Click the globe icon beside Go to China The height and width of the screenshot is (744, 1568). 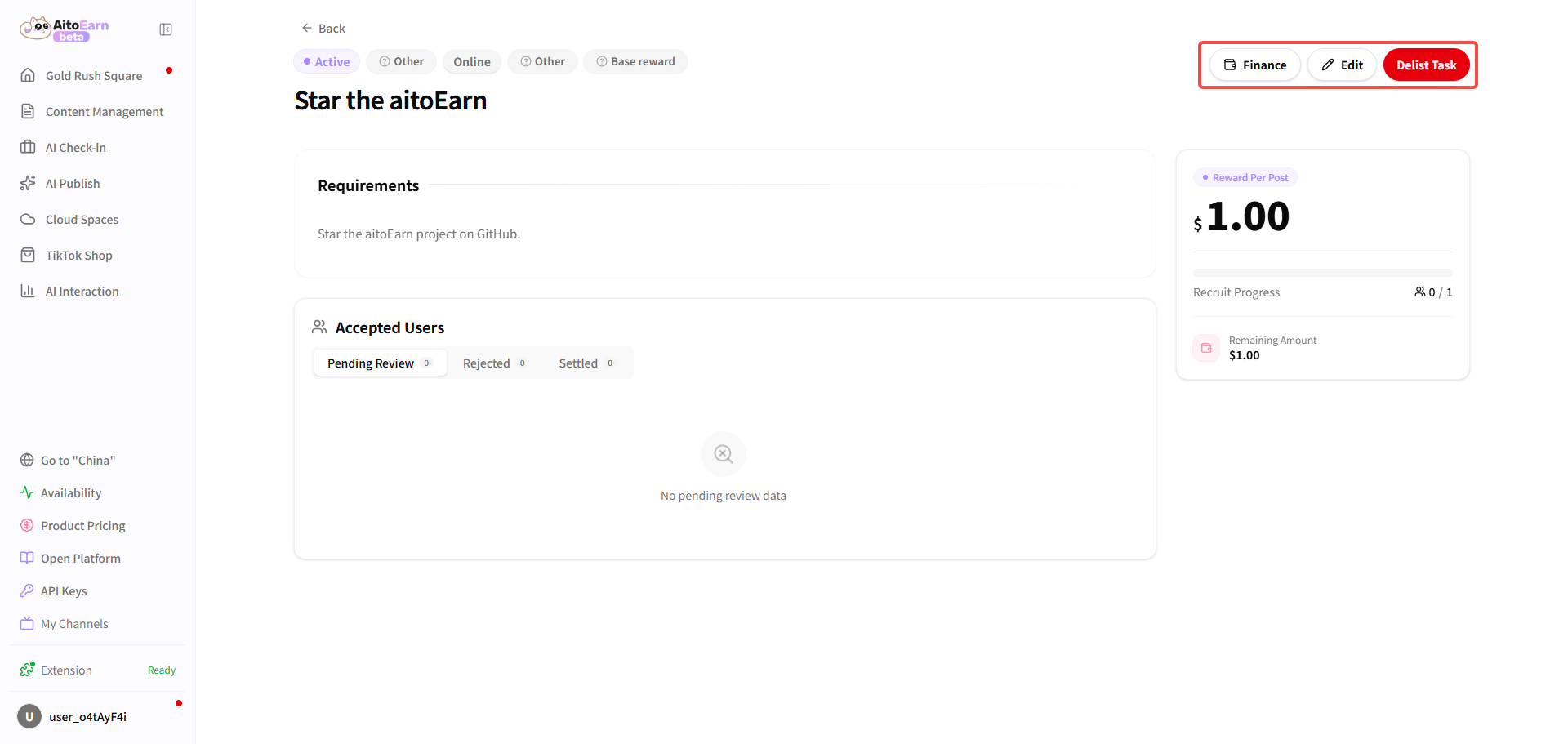coord(27,460)
